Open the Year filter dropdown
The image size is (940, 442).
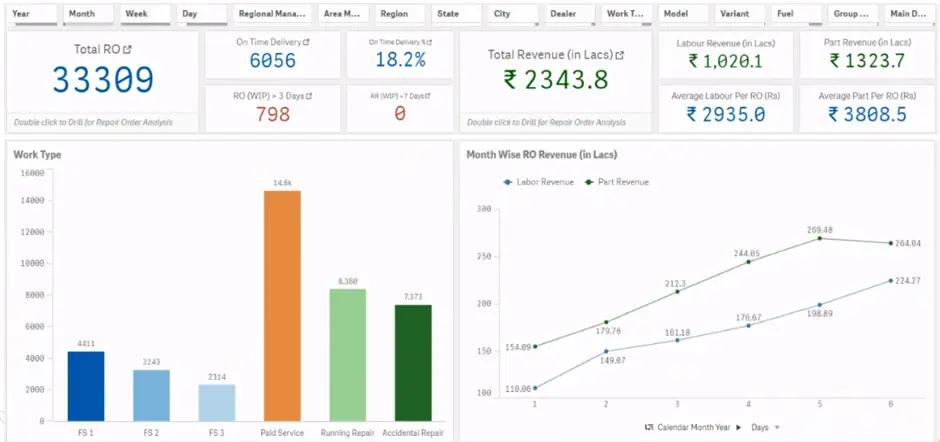pyautogui.click(x=33, y=15)
